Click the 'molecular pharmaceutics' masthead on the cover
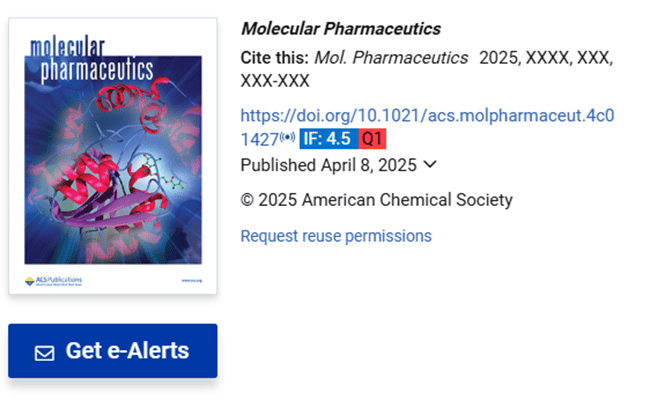 point(92,60)
